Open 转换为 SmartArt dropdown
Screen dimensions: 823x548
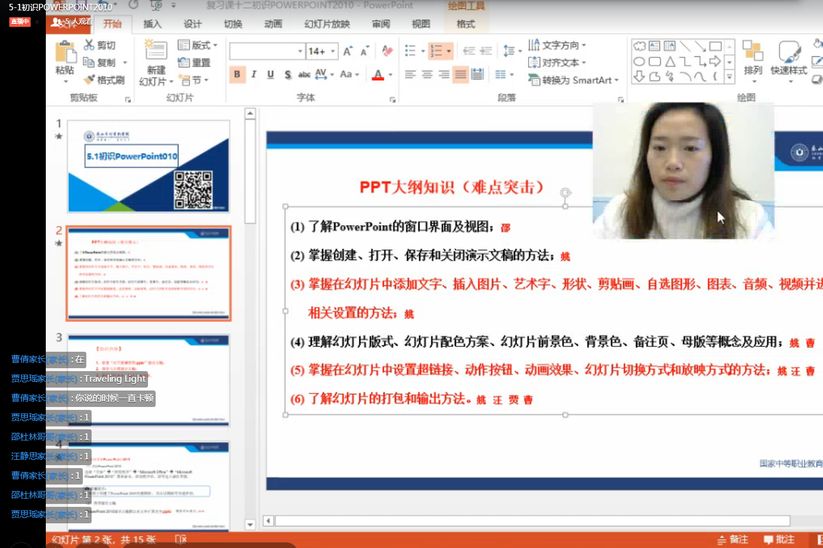574,80
